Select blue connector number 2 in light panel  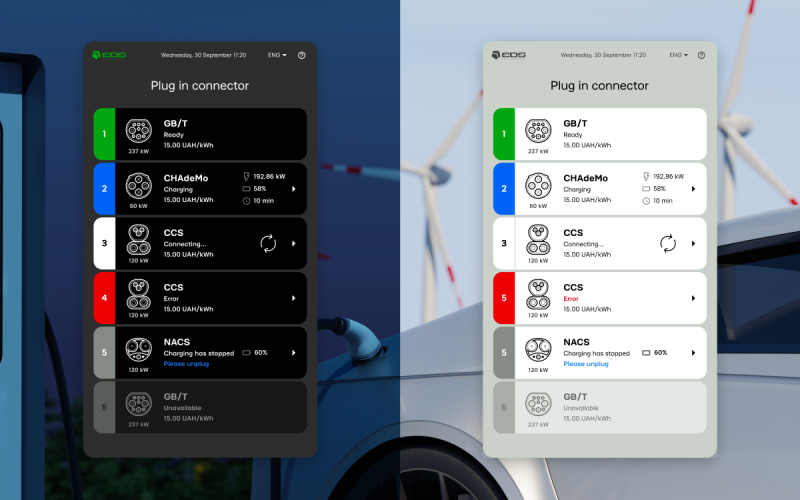[x=504, y=189]
